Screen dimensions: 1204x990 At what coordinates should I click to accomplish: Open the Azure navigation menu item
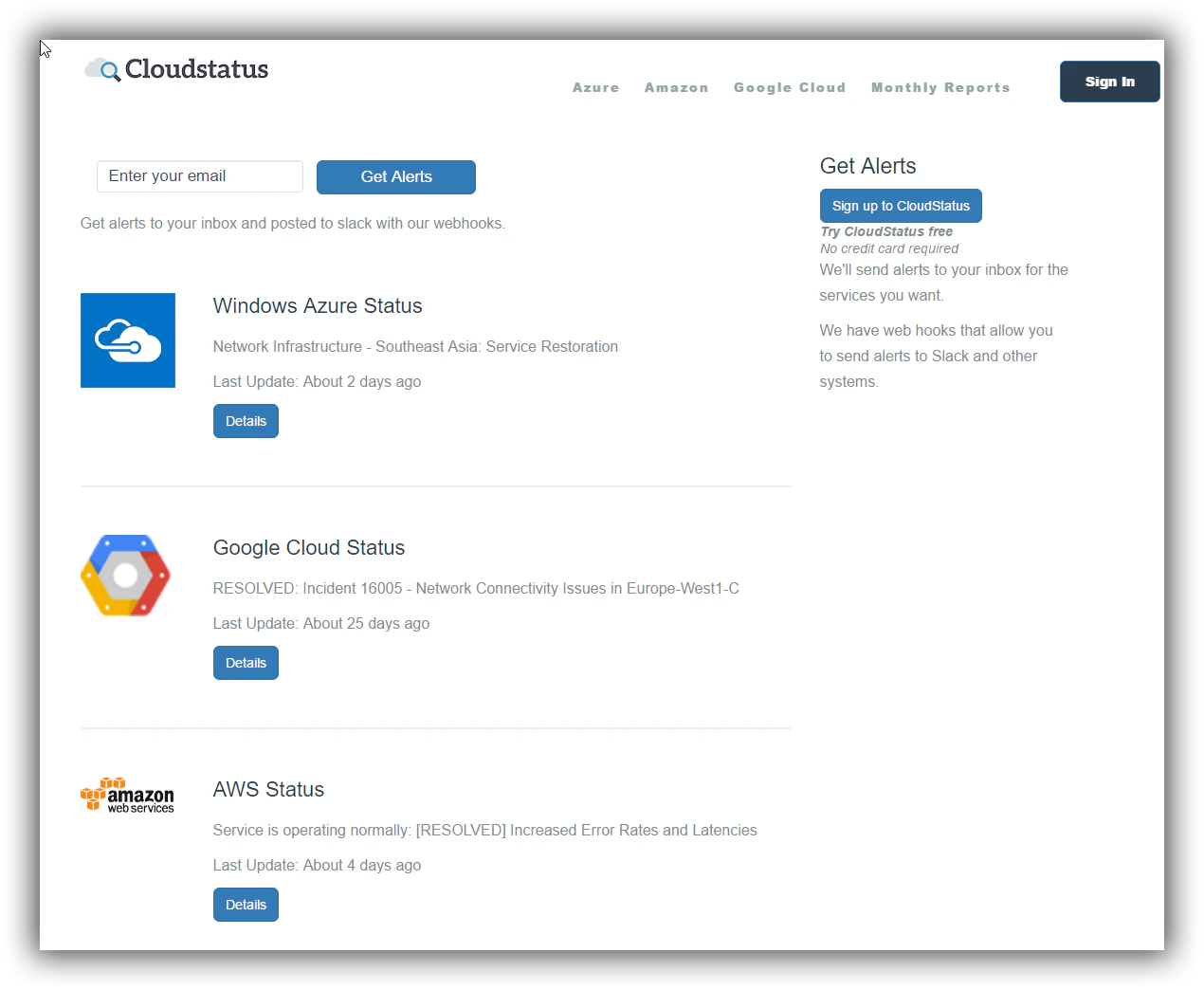coord(595,87)
